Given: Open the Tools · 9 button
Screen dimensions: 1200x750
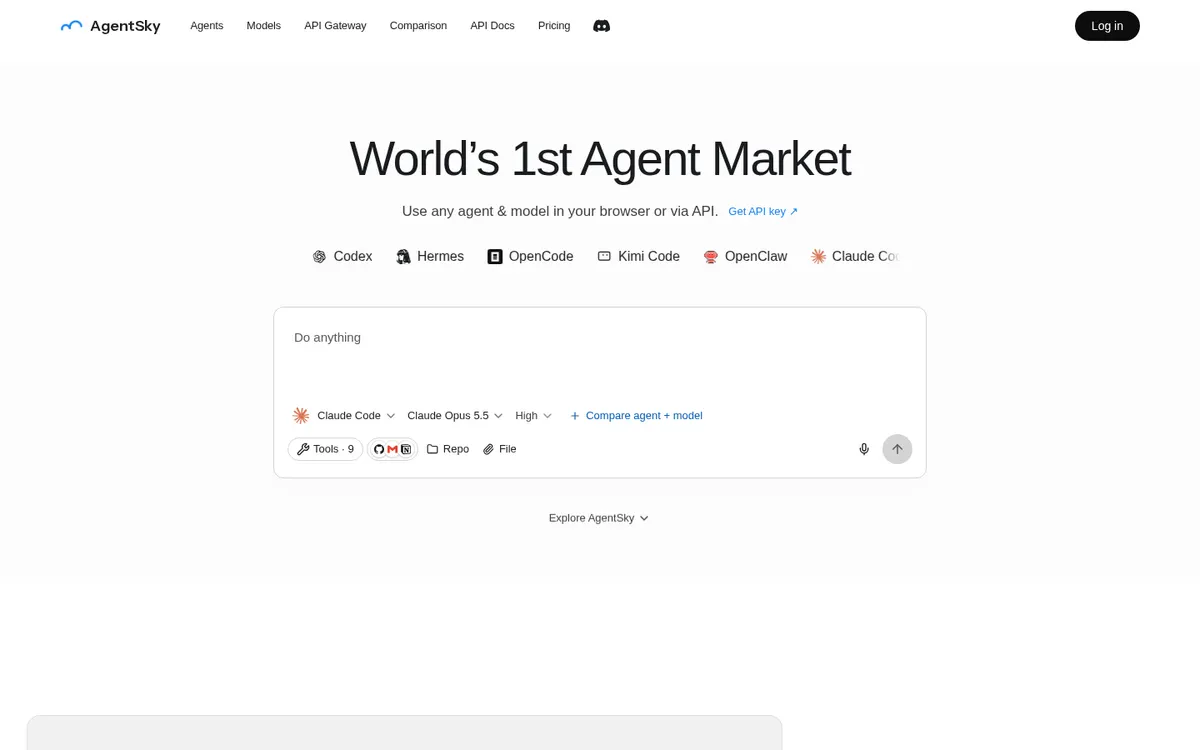Looking at the screenshot, I should (x=325, y=449).
